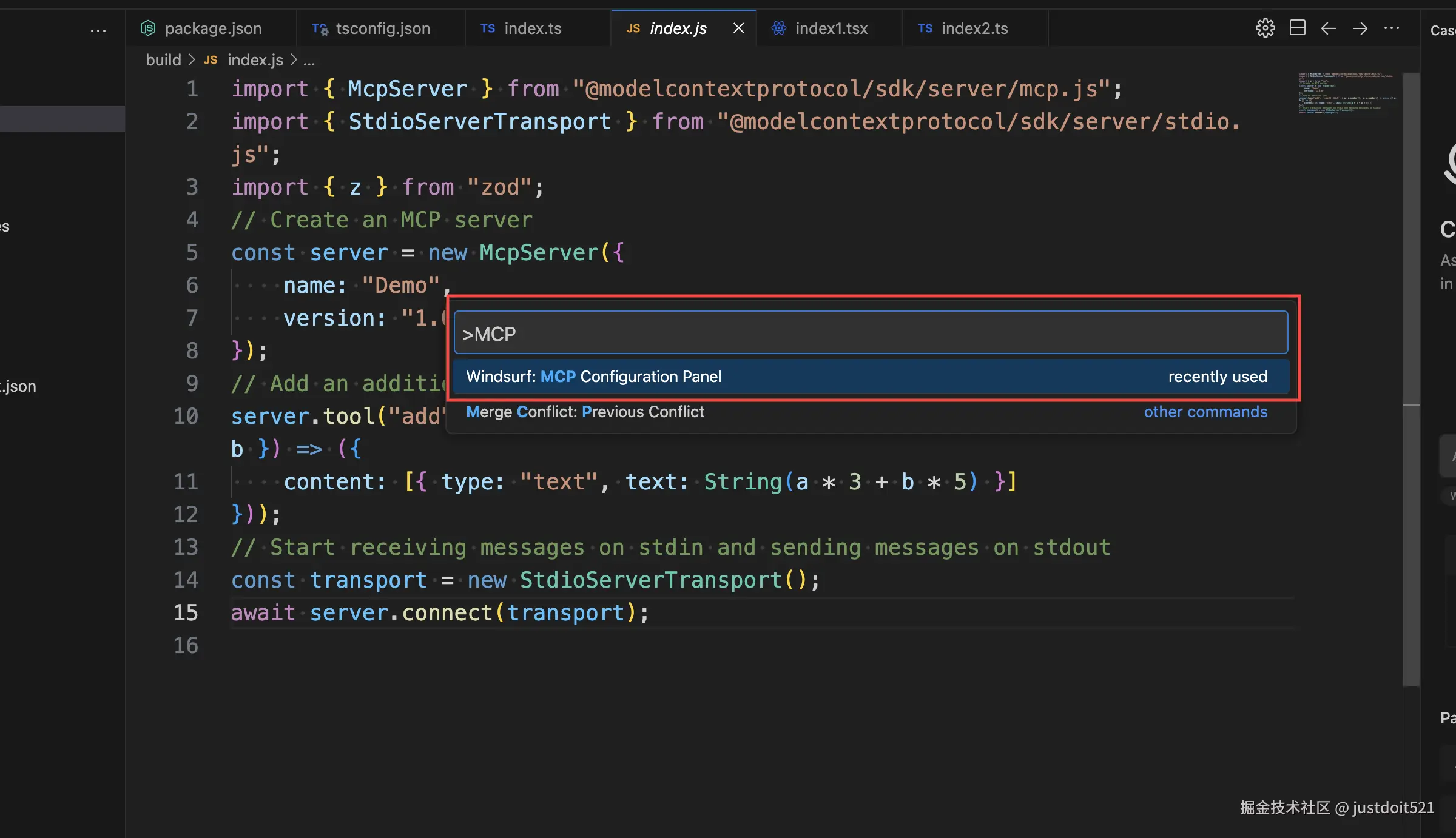
Task: Switch to the tsconfig.json tab
Action: coord(382,28)
